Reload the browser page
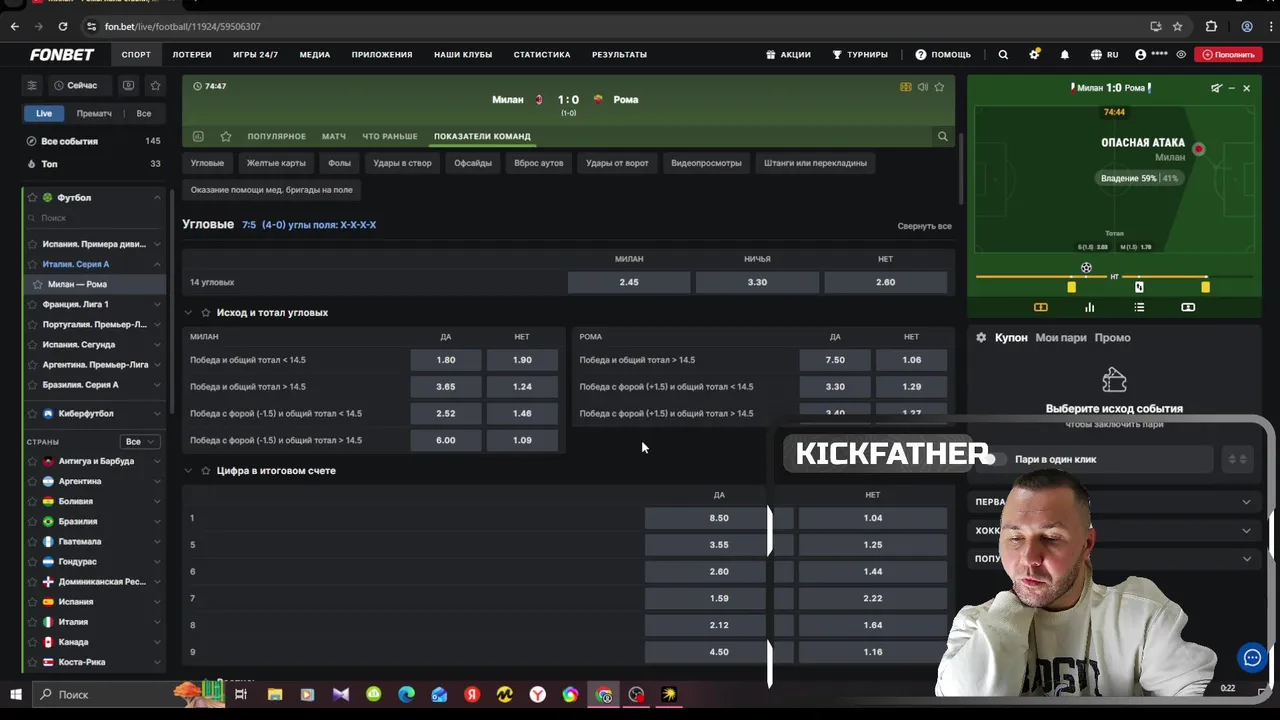The height and width of the screenshot is (720, 1280). pos(63,26)
